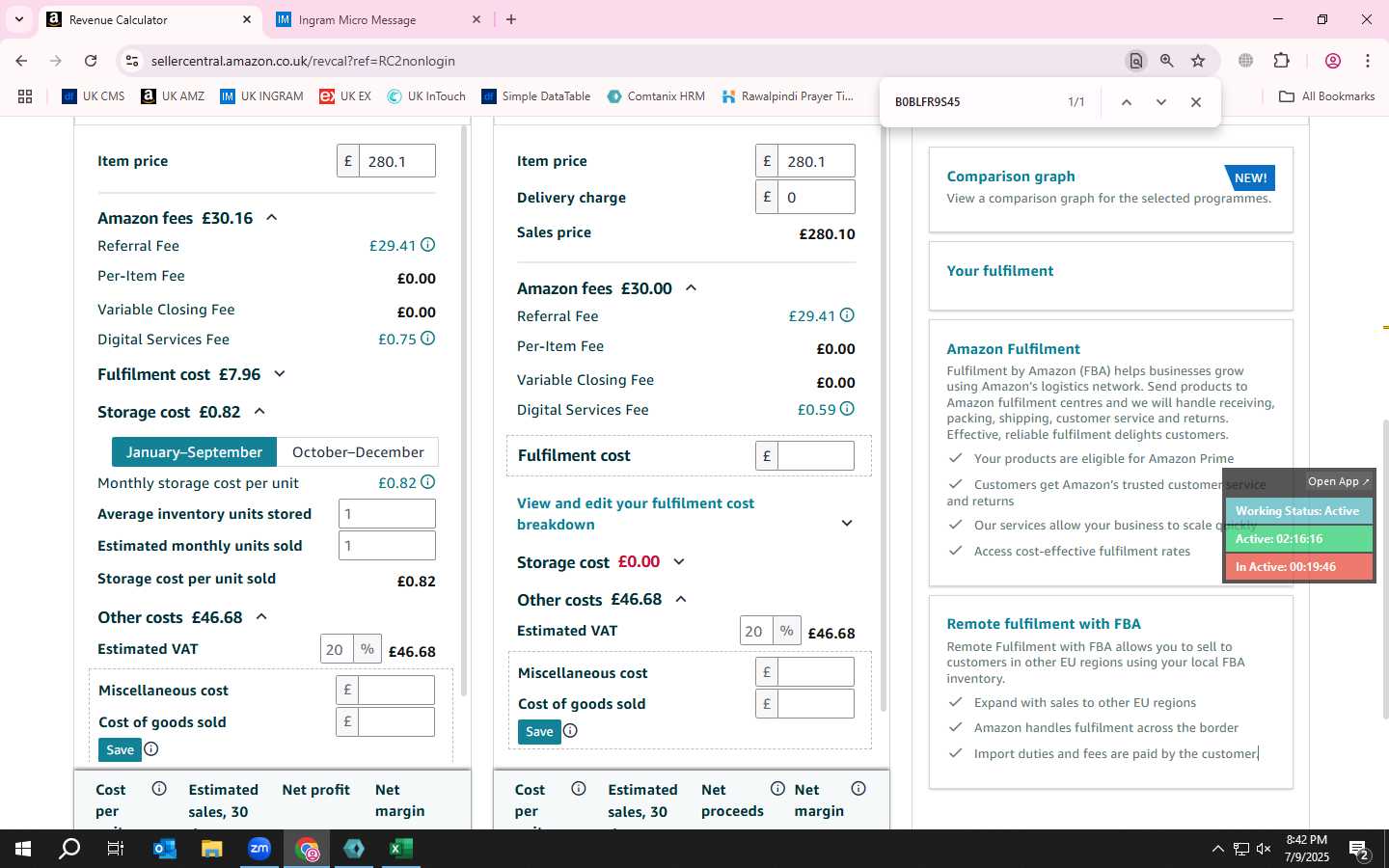Open Zoom from the taskbar
The width and height of the screenshot is (1389, 868).
(259, 849)
